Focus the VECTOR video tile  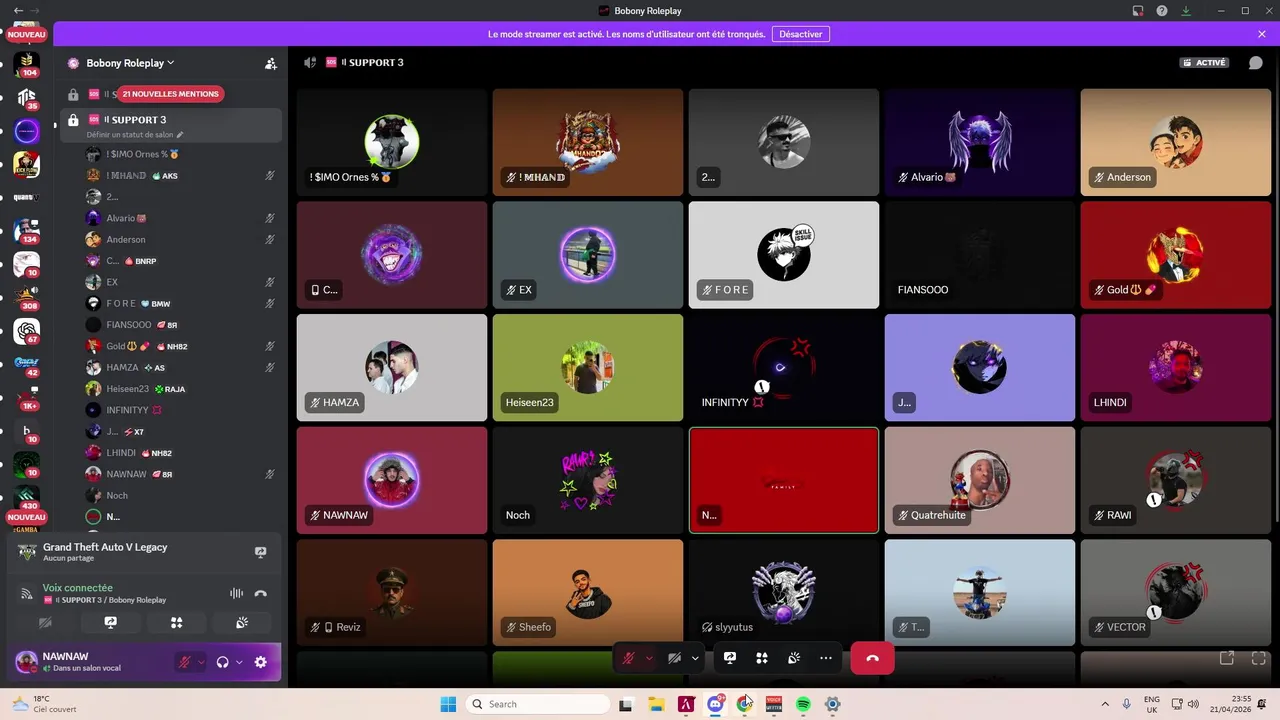click(1176, 592)
